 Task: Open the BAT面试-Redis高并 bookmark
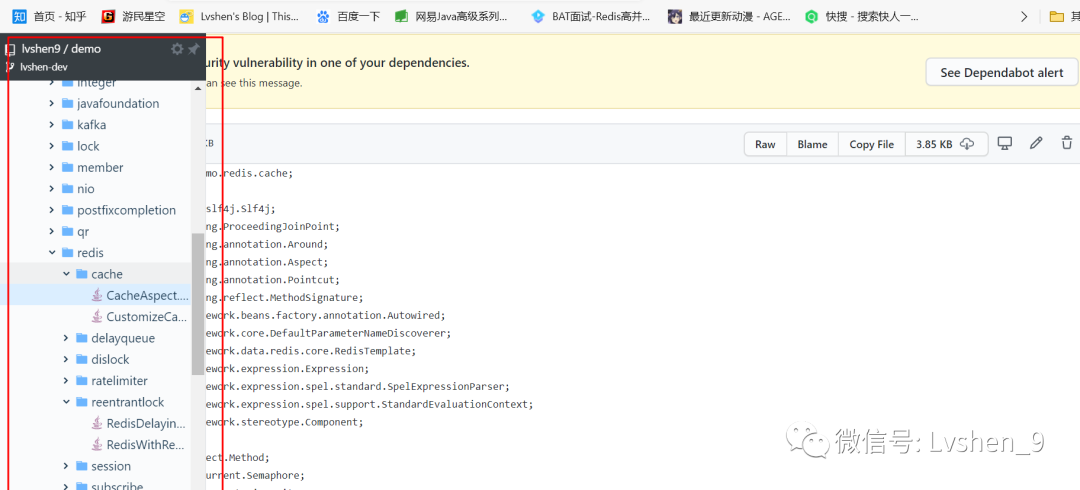(590, 16)
